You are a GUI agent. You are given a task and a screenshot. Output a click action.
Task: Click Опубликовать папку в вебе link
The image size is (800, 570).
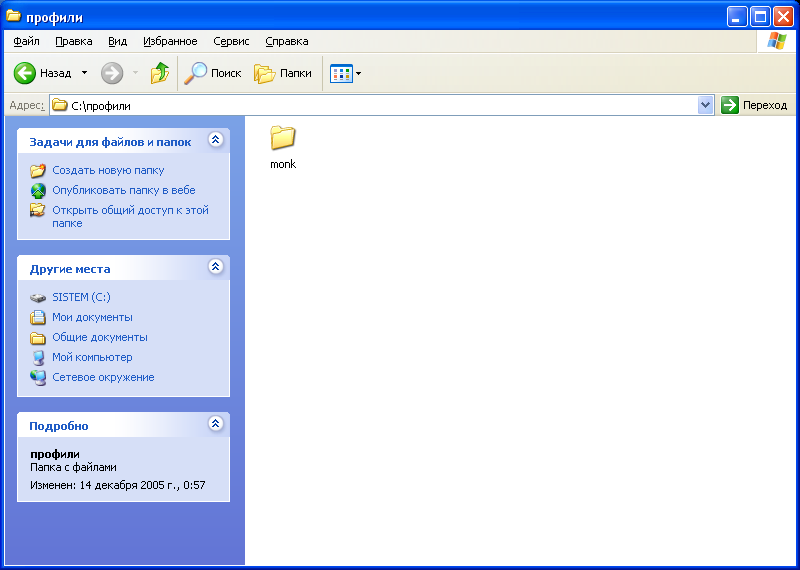point(124,190)
